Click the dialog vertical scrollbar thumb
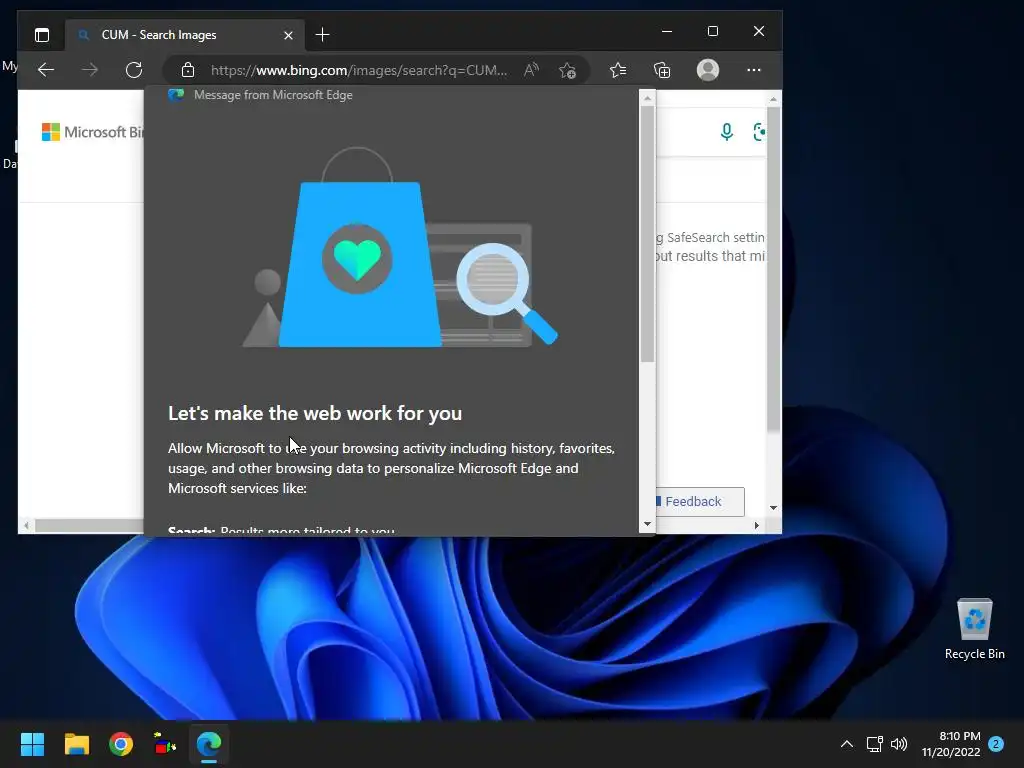This screenshot has width=1024, height=768. [x=647, y=234]
